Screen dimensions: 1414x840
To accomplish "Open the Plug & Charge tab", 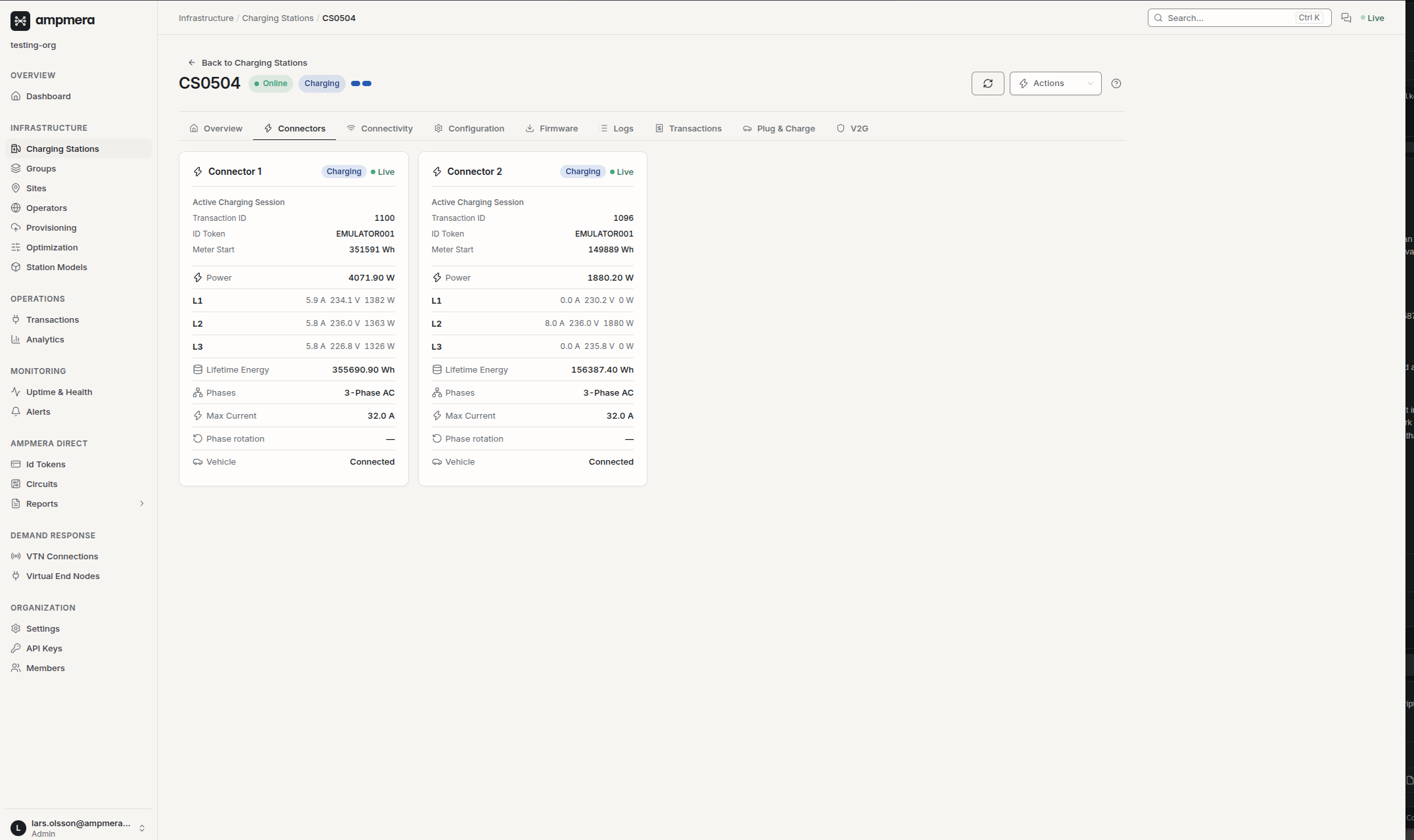I will 779,128.
